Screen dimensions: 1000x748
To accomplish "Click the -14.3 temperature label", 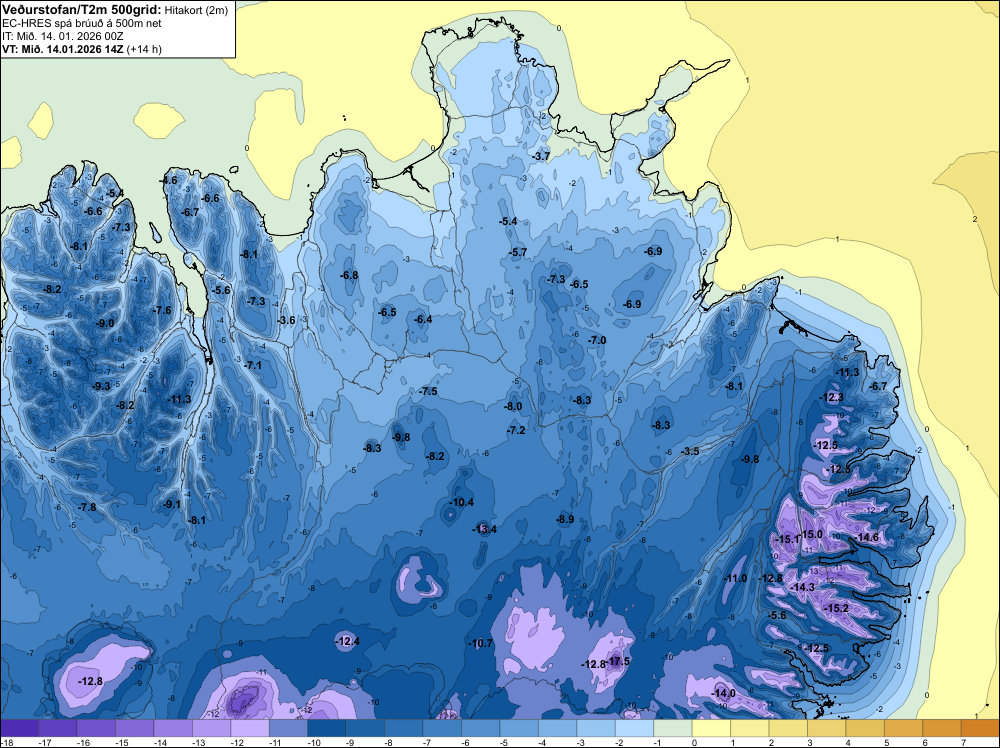I will [803, 587].
